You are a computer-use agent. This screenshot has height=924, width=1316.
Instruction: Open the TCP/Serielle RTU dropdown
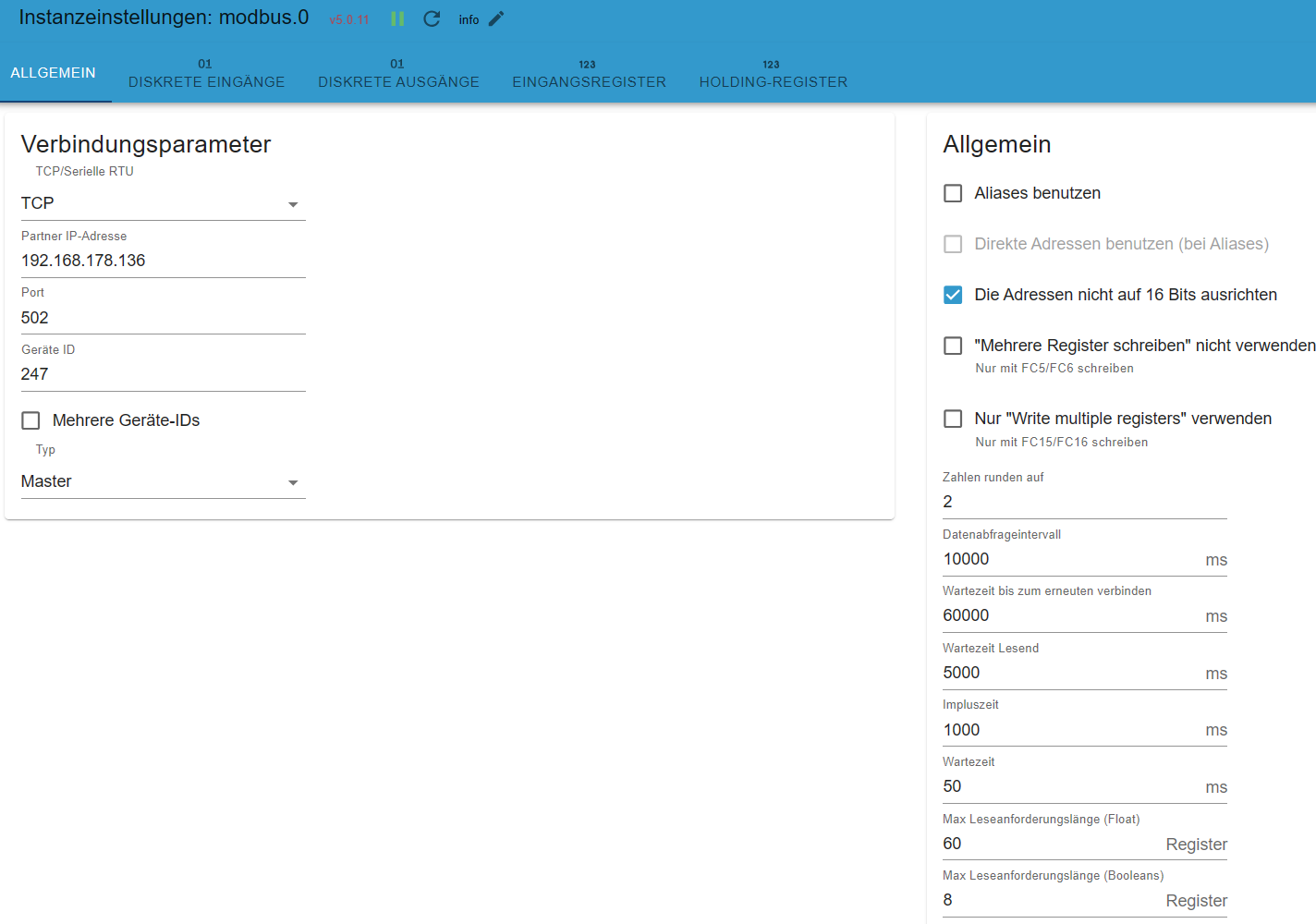tap(163, 203)
